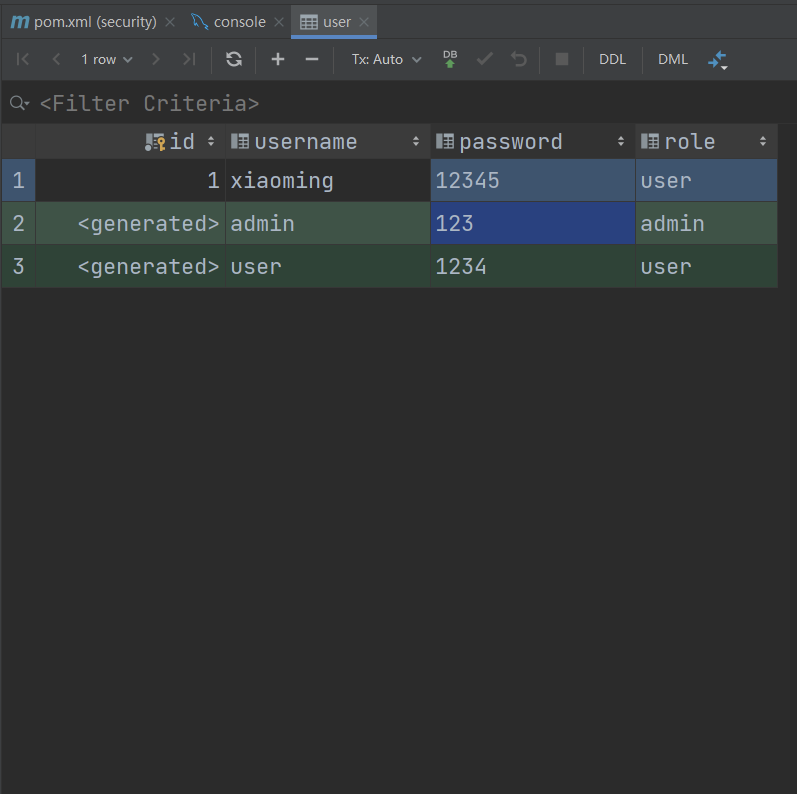Click the generated id cell in row 2
The width and height of the screenshot is (797, 794).
click(x=131, y=224)
